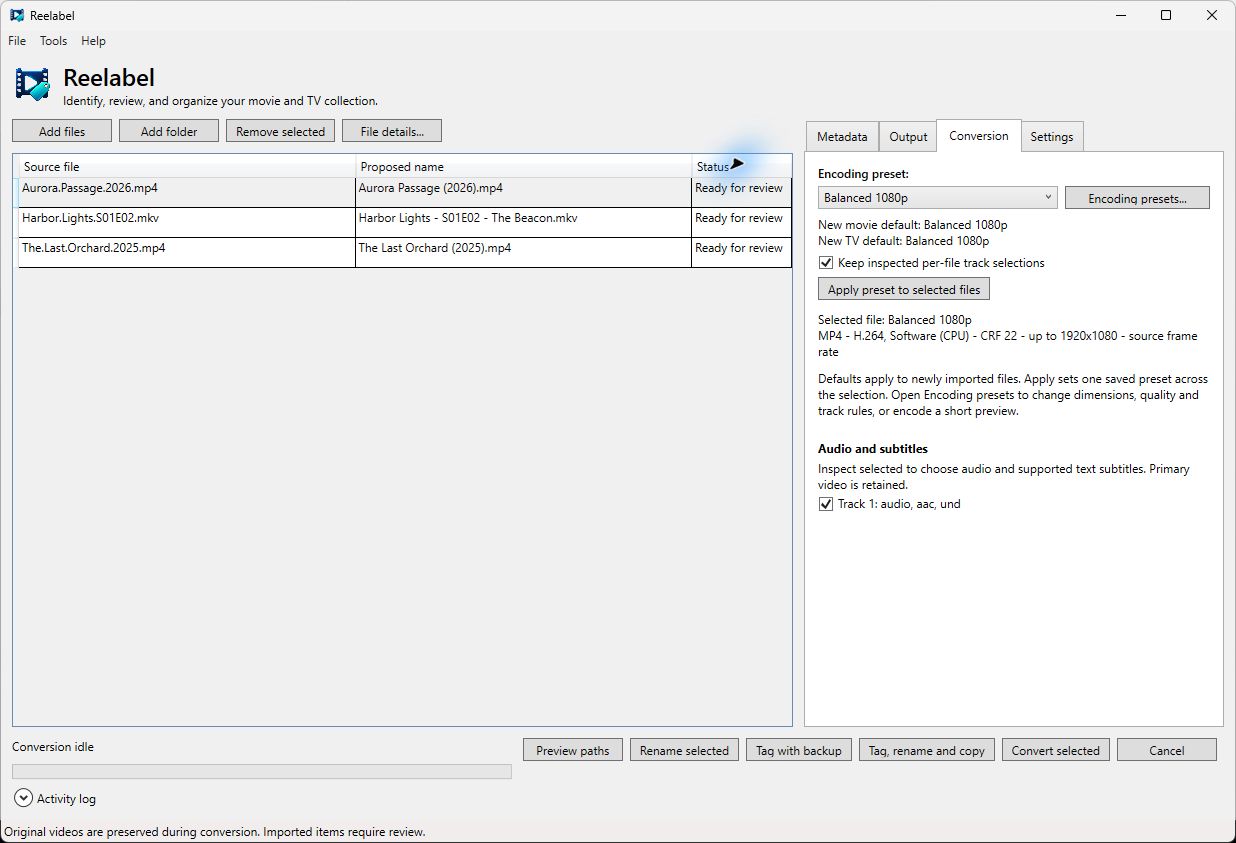This screenshot has width=1236, height=843.
Task: Expand the Activity log chevron
Action: pyautogui.click(x=23, y=798)
